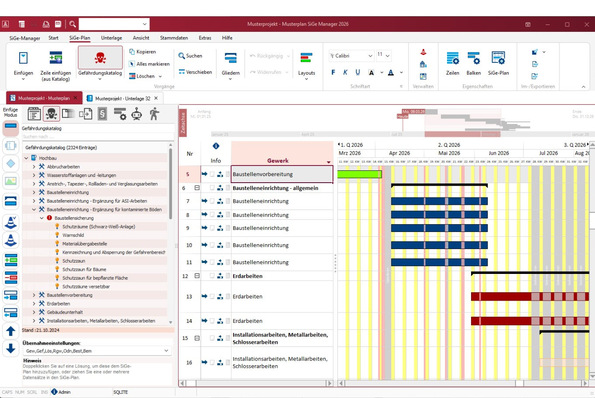Click the green Gantt bar in row 5
This screenshot has width=595, height=398.
point(359,174)
